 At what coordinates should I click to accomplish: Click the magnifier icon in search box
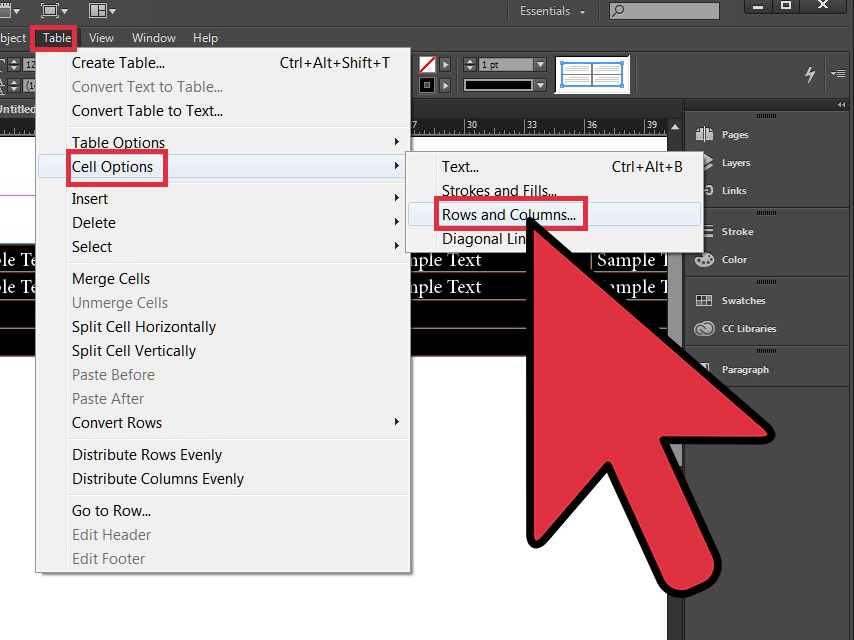point(618,11)
